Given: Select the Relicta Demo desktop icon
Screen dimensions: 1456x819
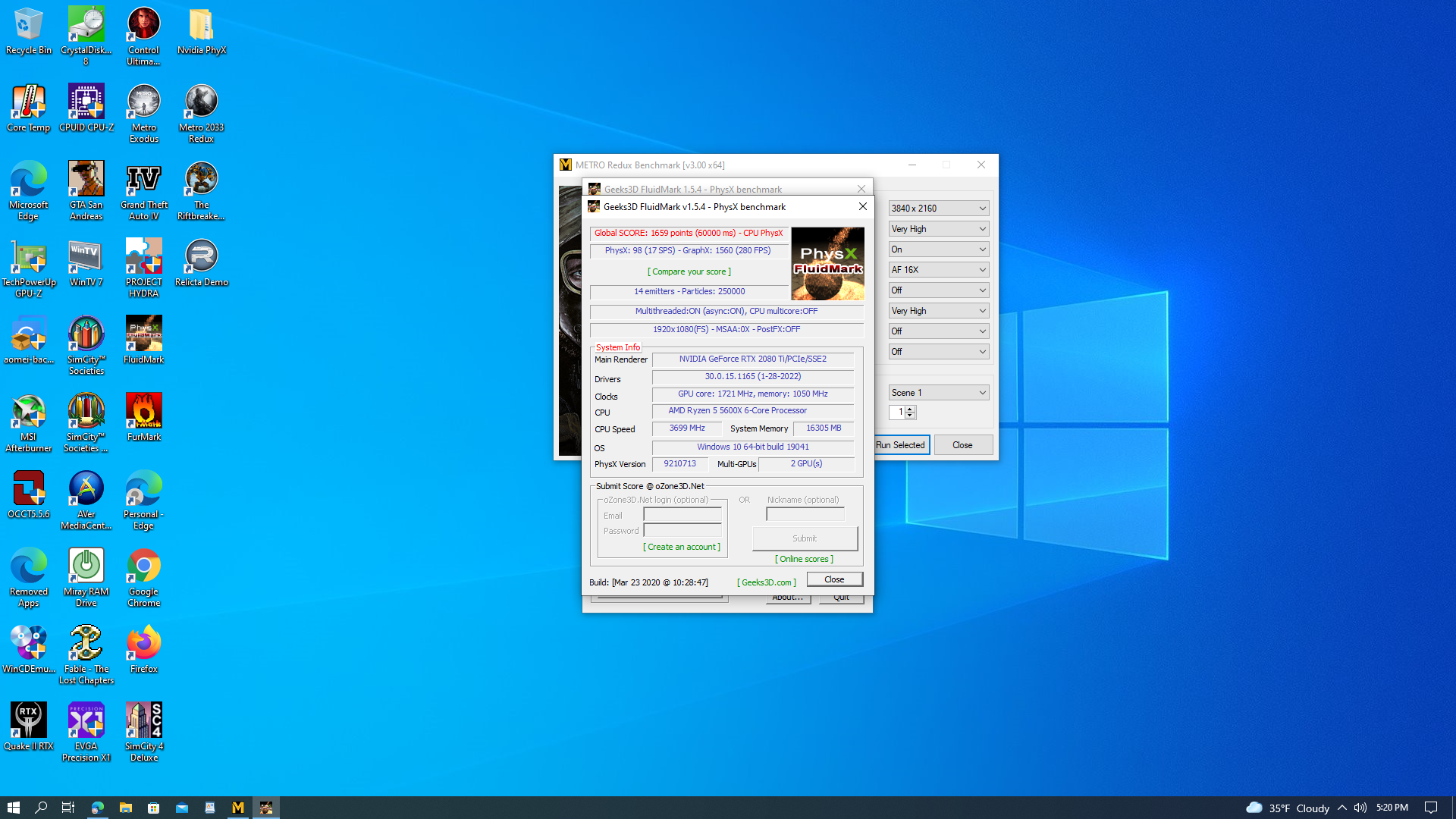Looking at the screenshot, I should [x=202, y=263].
